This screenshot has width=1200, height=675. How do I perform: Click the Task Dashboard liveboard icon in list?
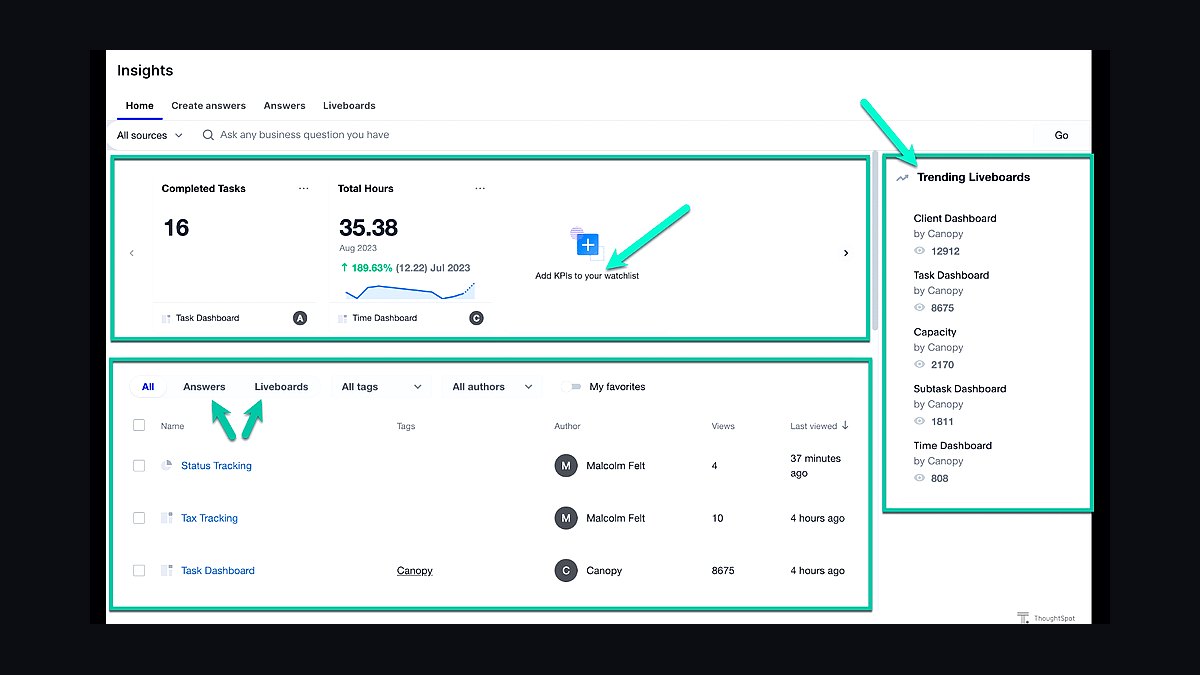coord(167,570)
